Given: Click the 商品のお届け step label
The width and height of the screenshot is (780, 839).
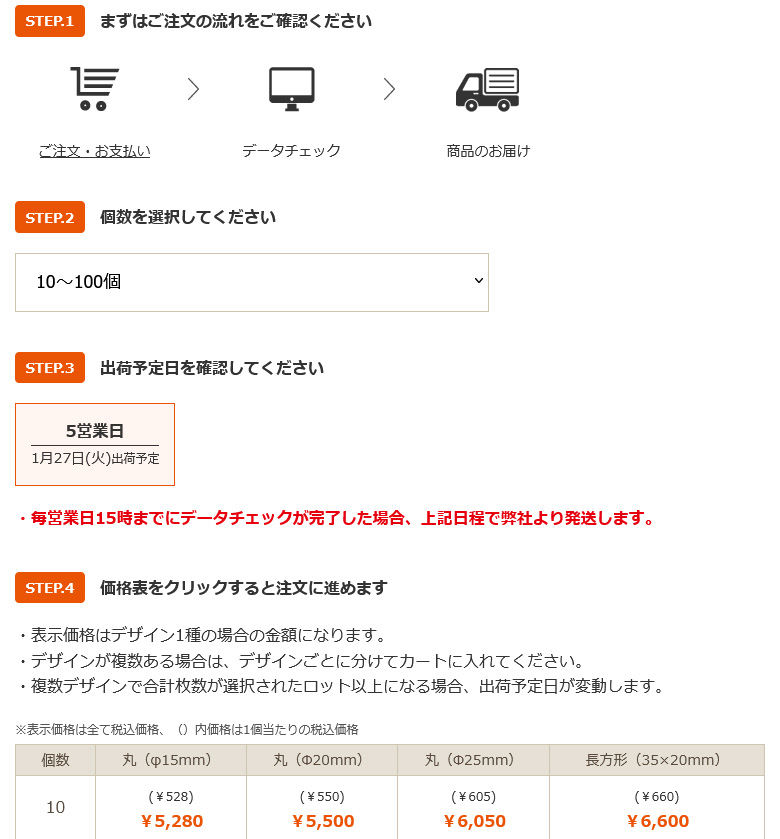Looking at the screenshot, I should (488, 150).
